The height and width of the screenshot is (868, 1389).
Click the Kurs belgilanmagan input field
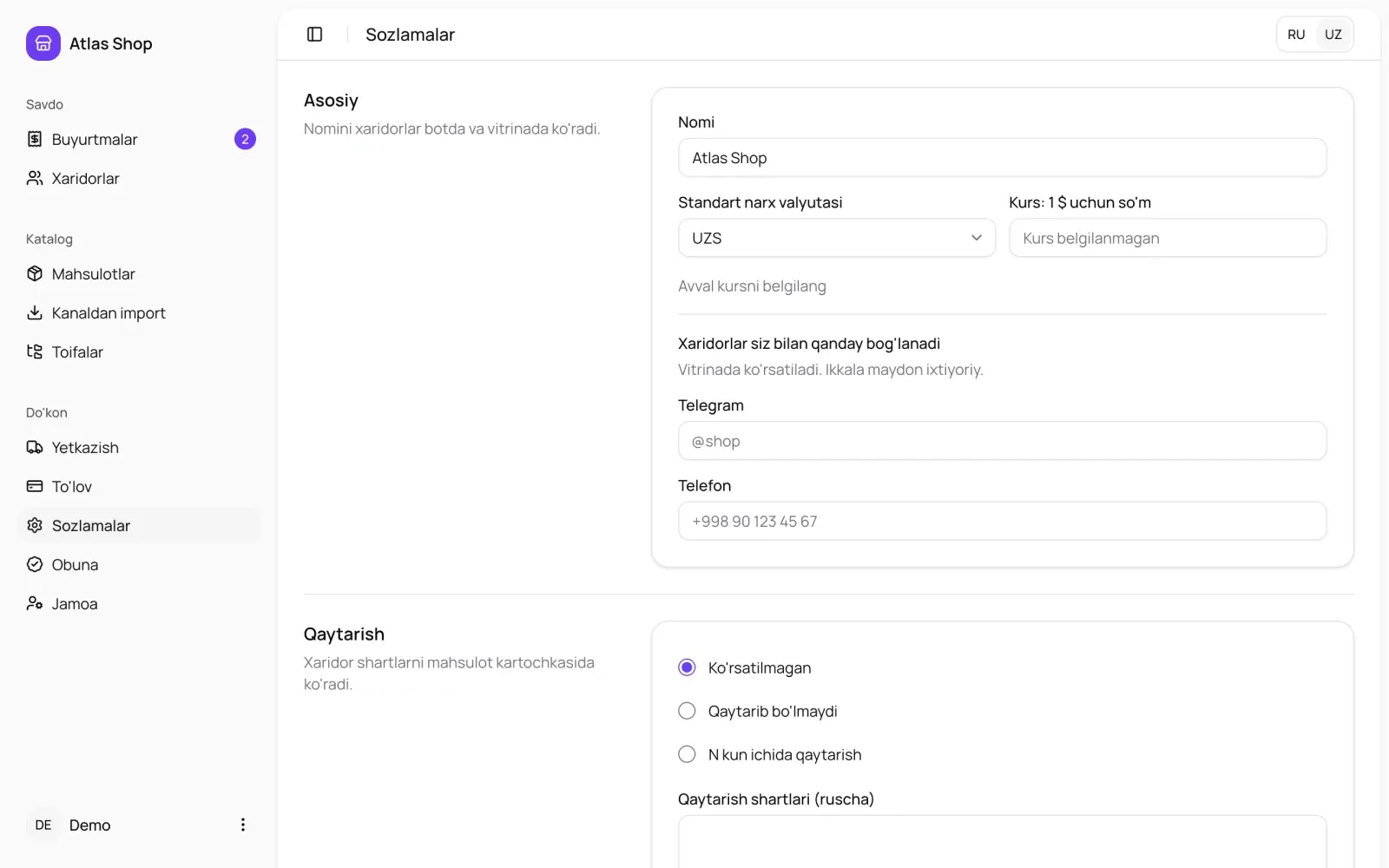point(1168,238)
